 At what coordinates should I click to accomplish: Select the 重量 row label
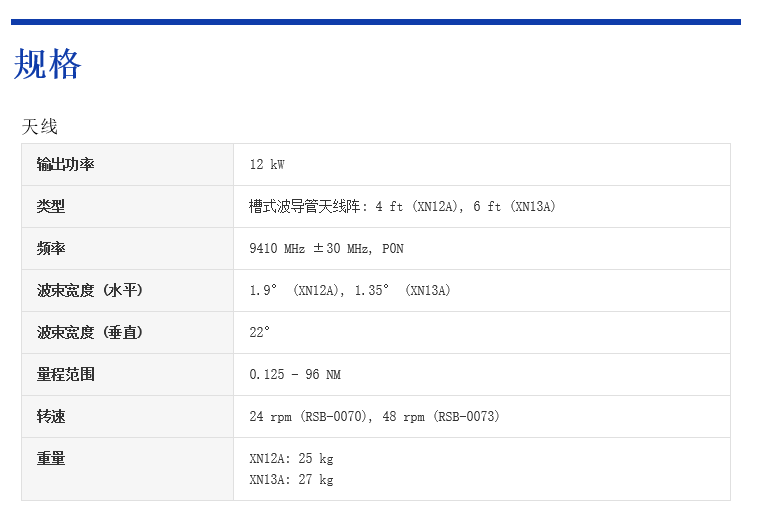point(51,459)
